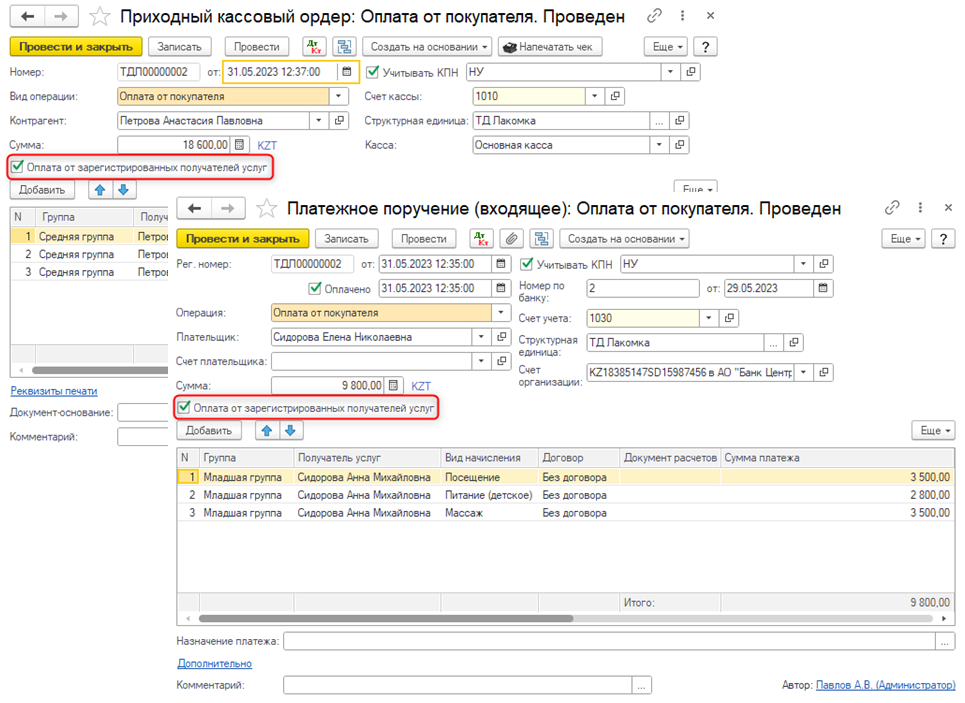Viewport: 965px width, 703px height.
Task: Uncheck Оплата от зарегистрированных получателей услуг in payment order
Action: click(x=184, y=408)
